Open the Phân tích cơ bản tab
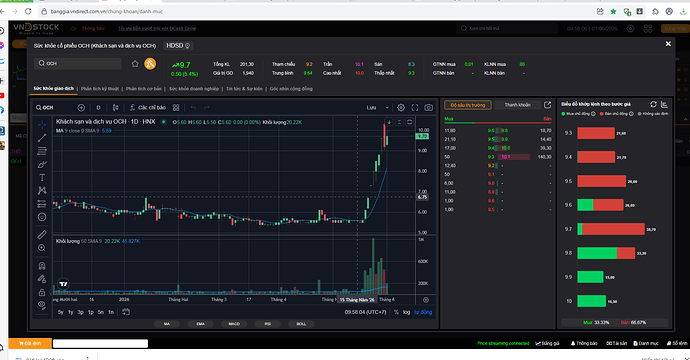This screenshot has height=360, width=690. click(x=144, y=88)
